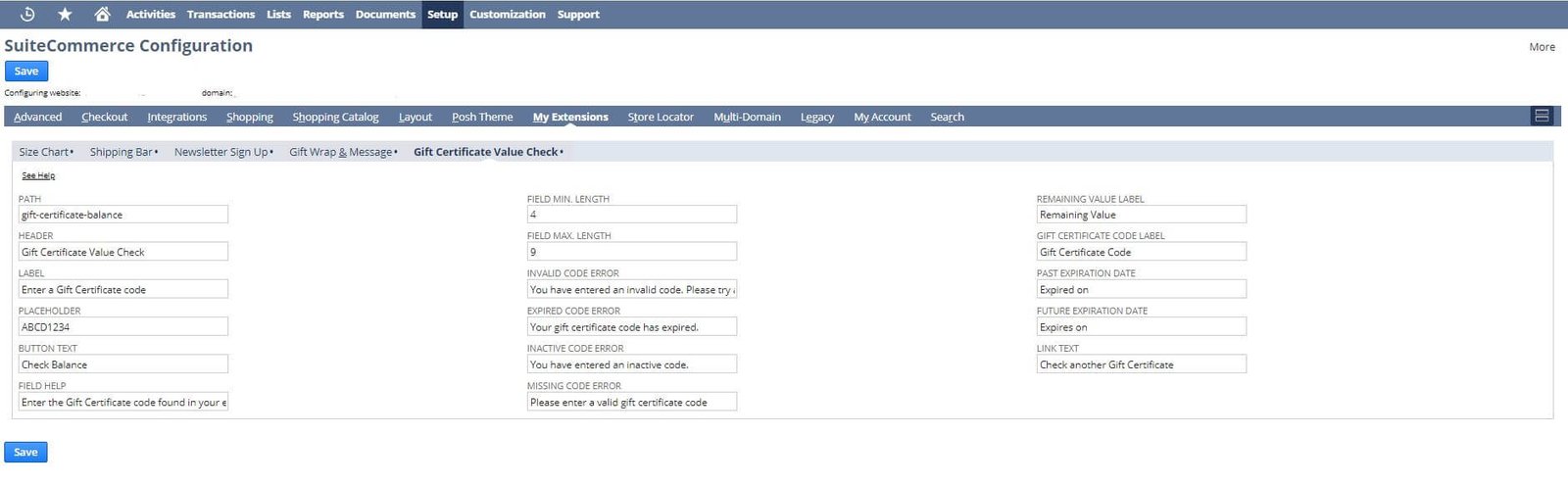Image resolution: width=1568 pixels, height=484 pixels.
Task: Open the Shipping Bar subtab
Action: pos(123,152)
